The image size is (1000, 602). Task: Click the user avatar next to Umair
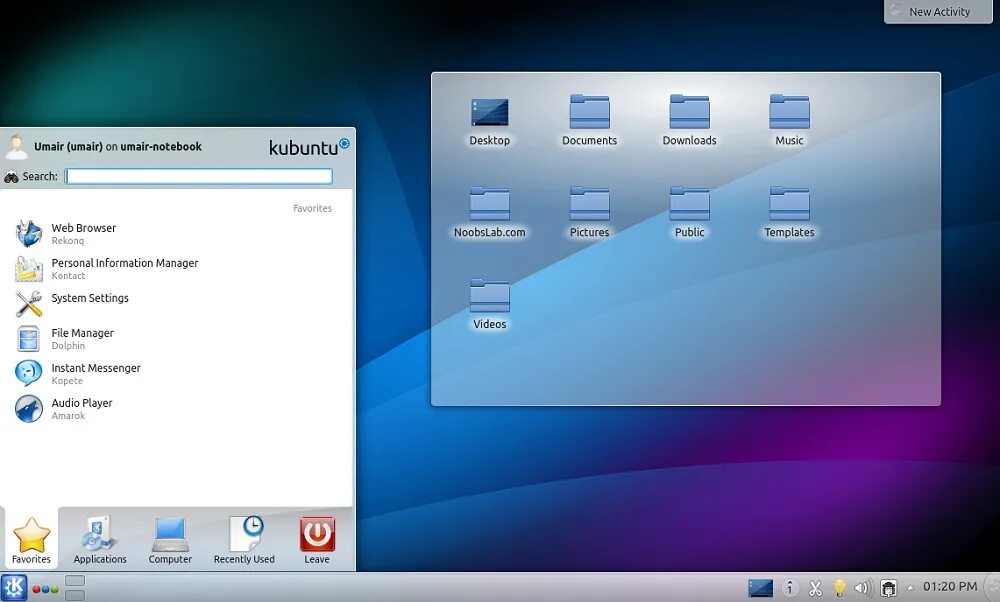[x=17, y=147]
